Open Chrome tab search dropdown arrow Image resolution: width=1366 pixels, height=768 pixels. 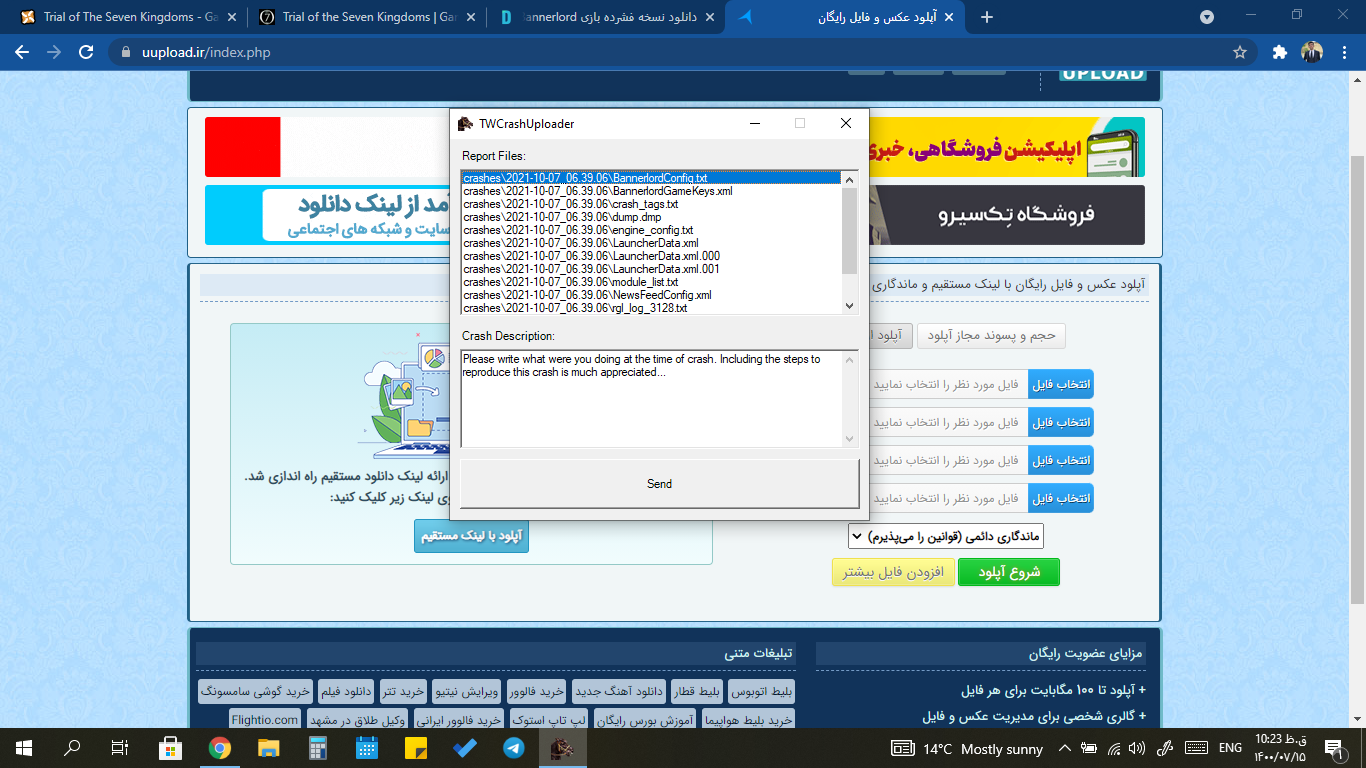[x=1207, y=17]
